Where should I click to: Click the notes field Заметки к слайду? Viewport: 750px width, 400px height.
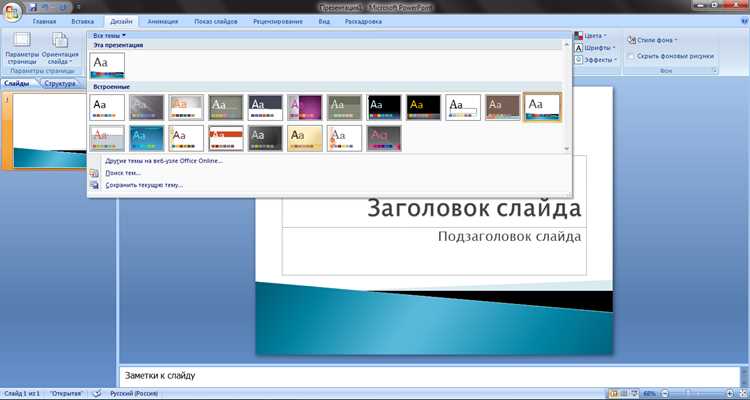(429, 376)
